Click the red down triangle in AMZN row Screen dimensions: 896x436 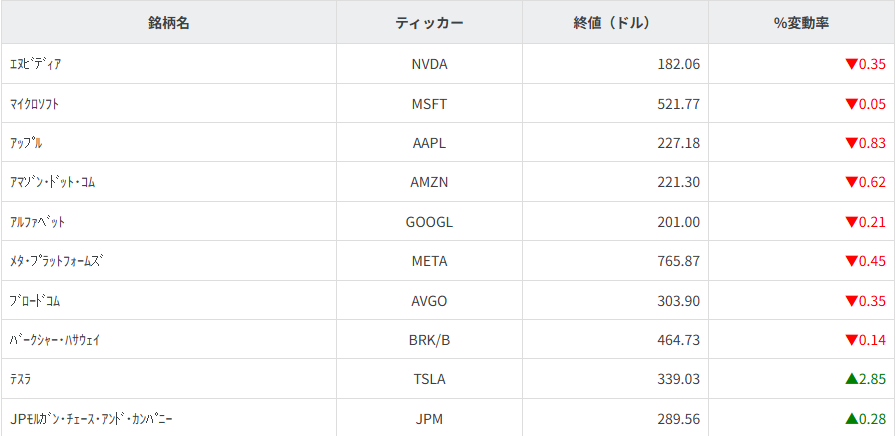pyautogui.click(x=851, y=182)
